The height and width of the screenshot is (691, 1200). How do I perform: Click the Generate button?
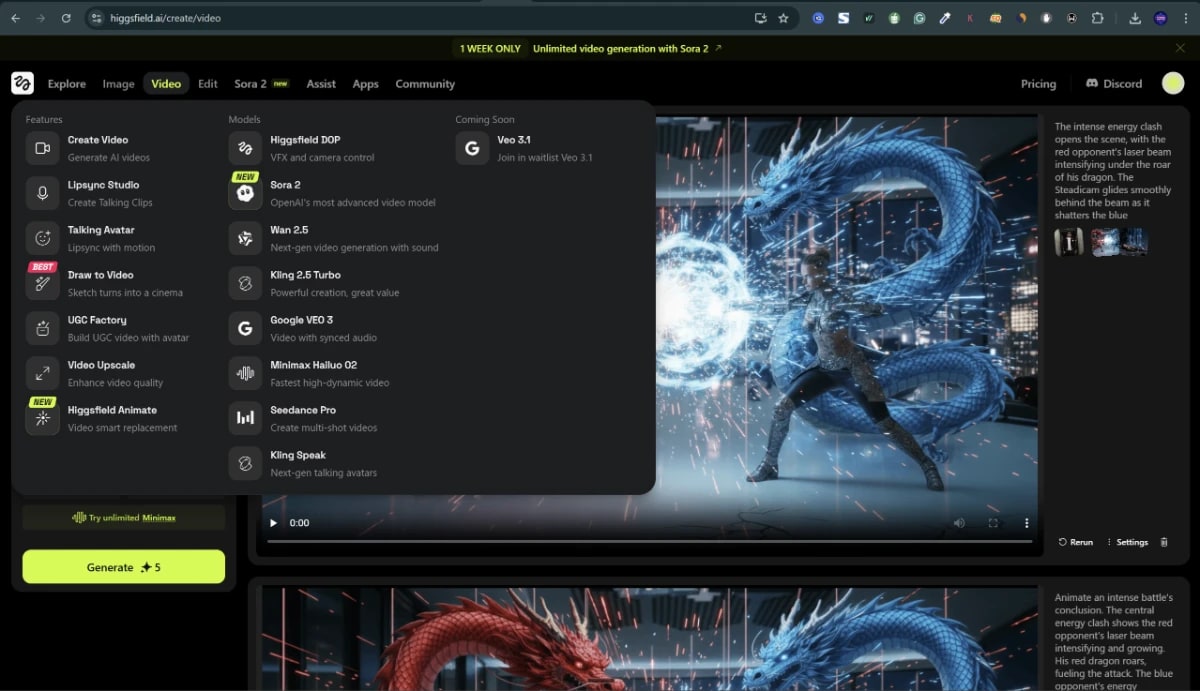click(x=124, y=567)
